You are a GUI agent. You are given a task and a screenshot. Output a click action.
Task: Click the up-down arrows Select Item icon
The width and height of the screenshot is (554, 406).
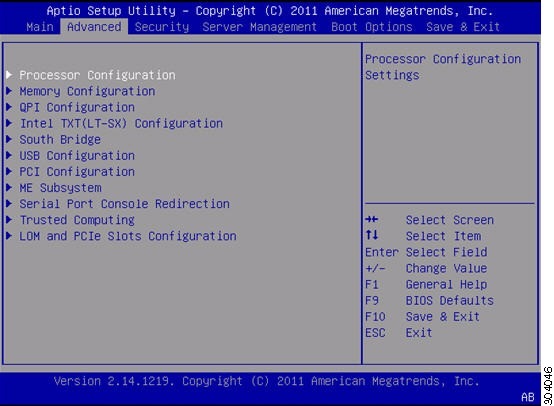pyautogui.click(x=372, y=235)
